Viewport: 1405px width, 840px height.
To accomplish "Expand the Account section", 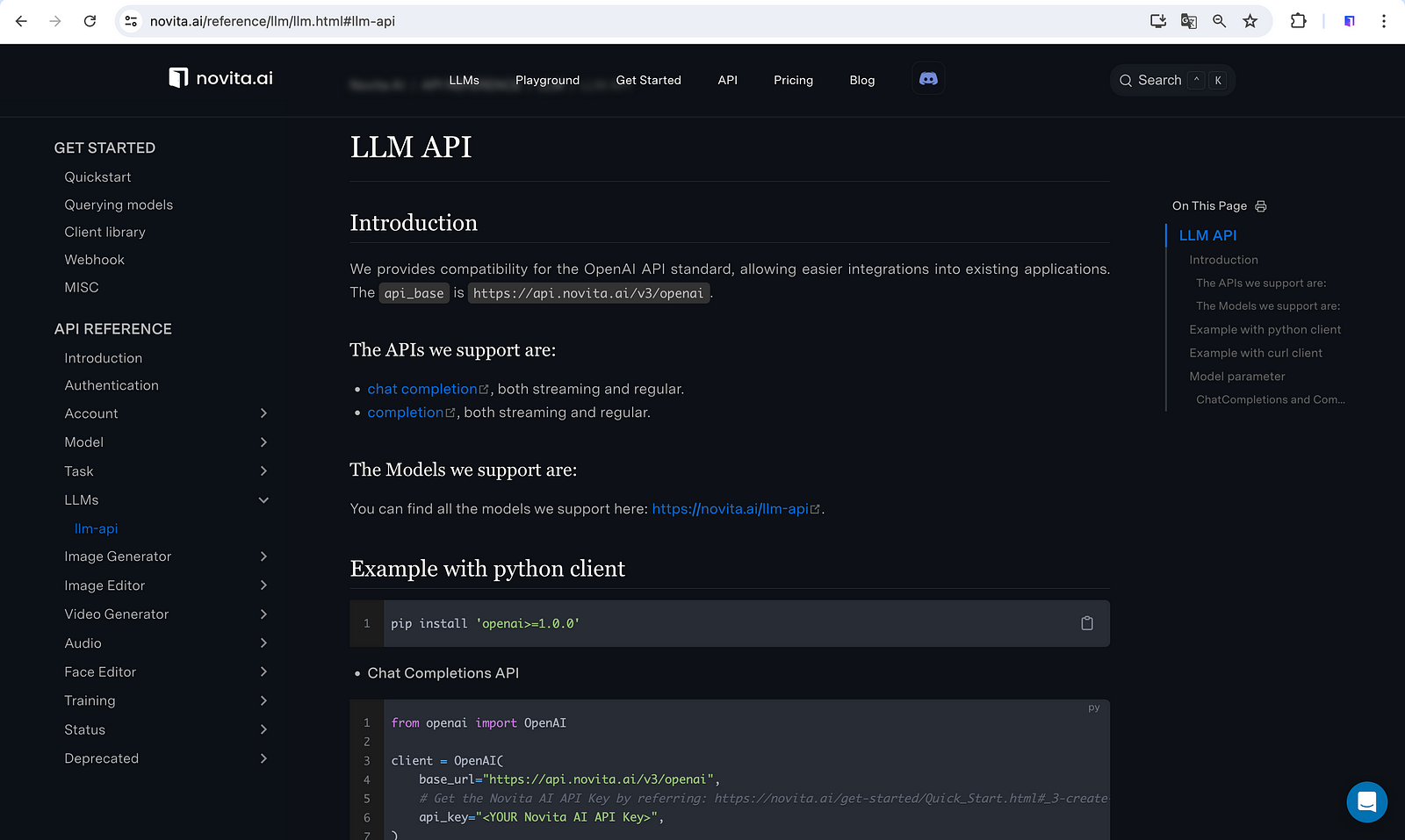I will click(x=263, y=413).
